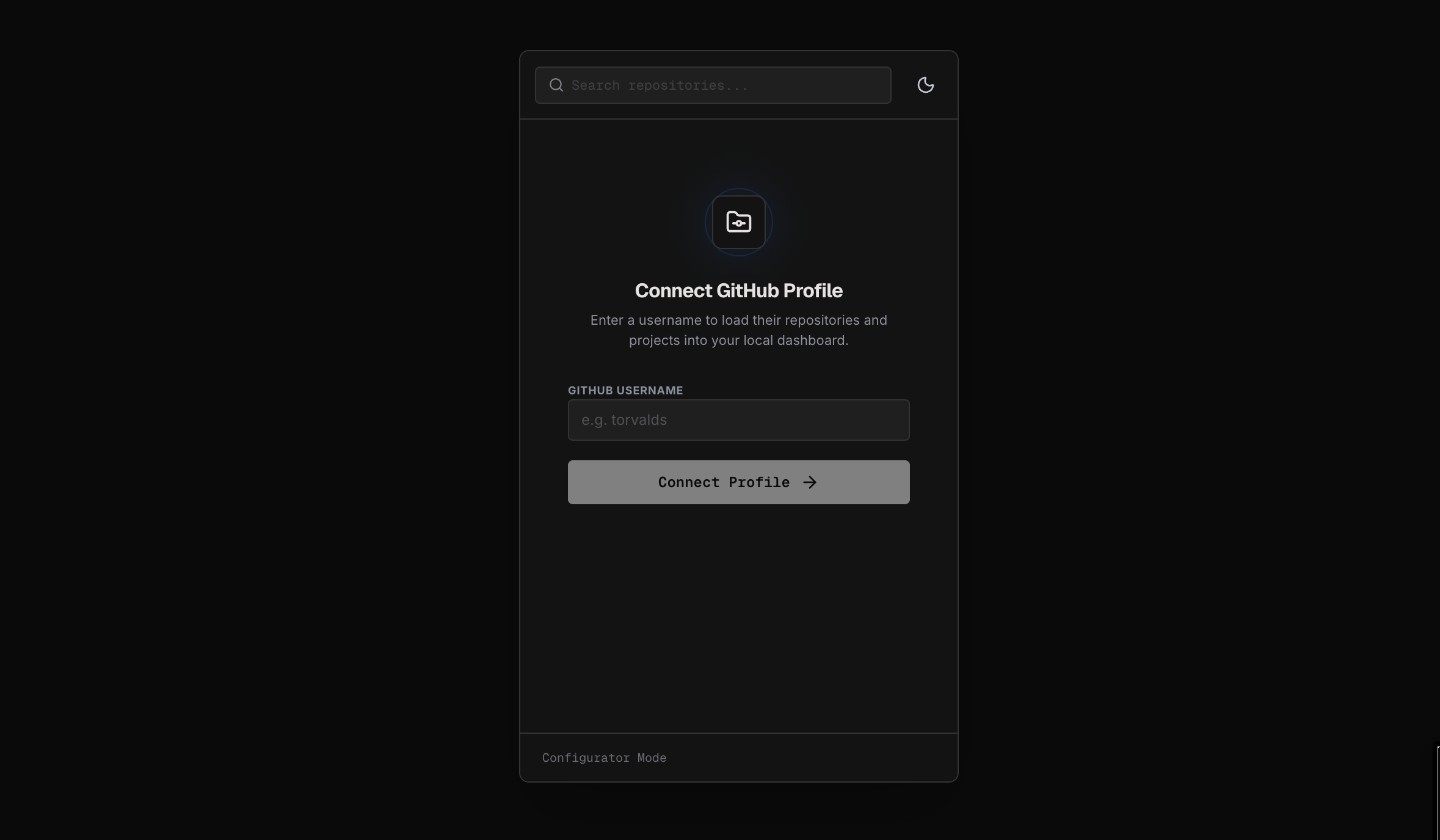This screenshot has height=840, width=1440.
Task: Toggle dark mode with the moon icon
Action: click(x=925, y=85)
